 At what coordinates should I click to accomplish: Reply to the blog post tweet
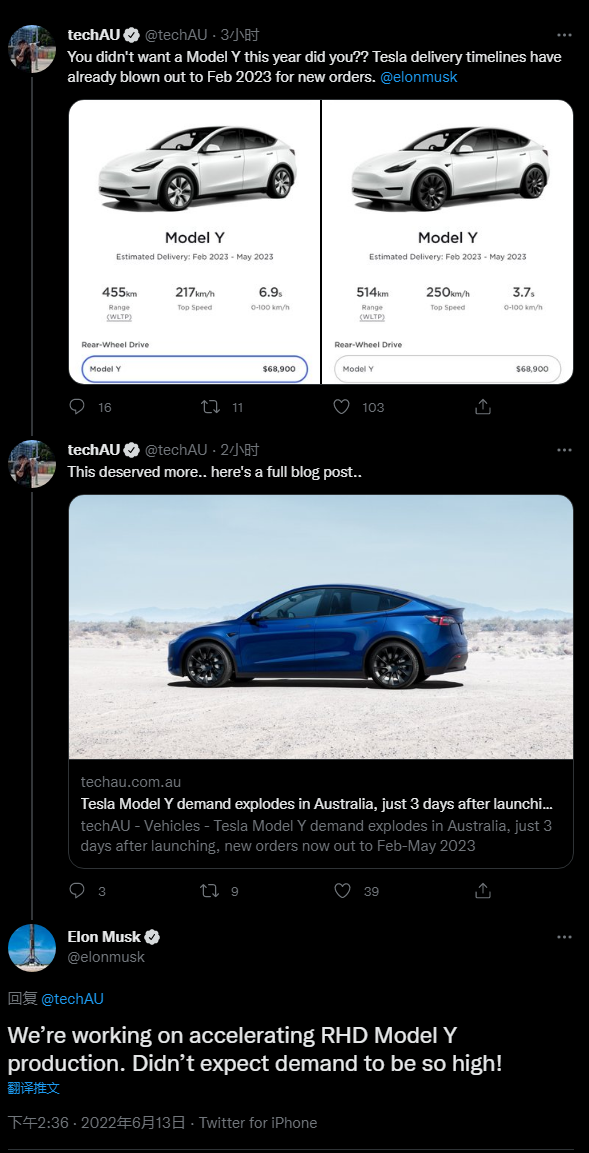click(x=77, y=890)
